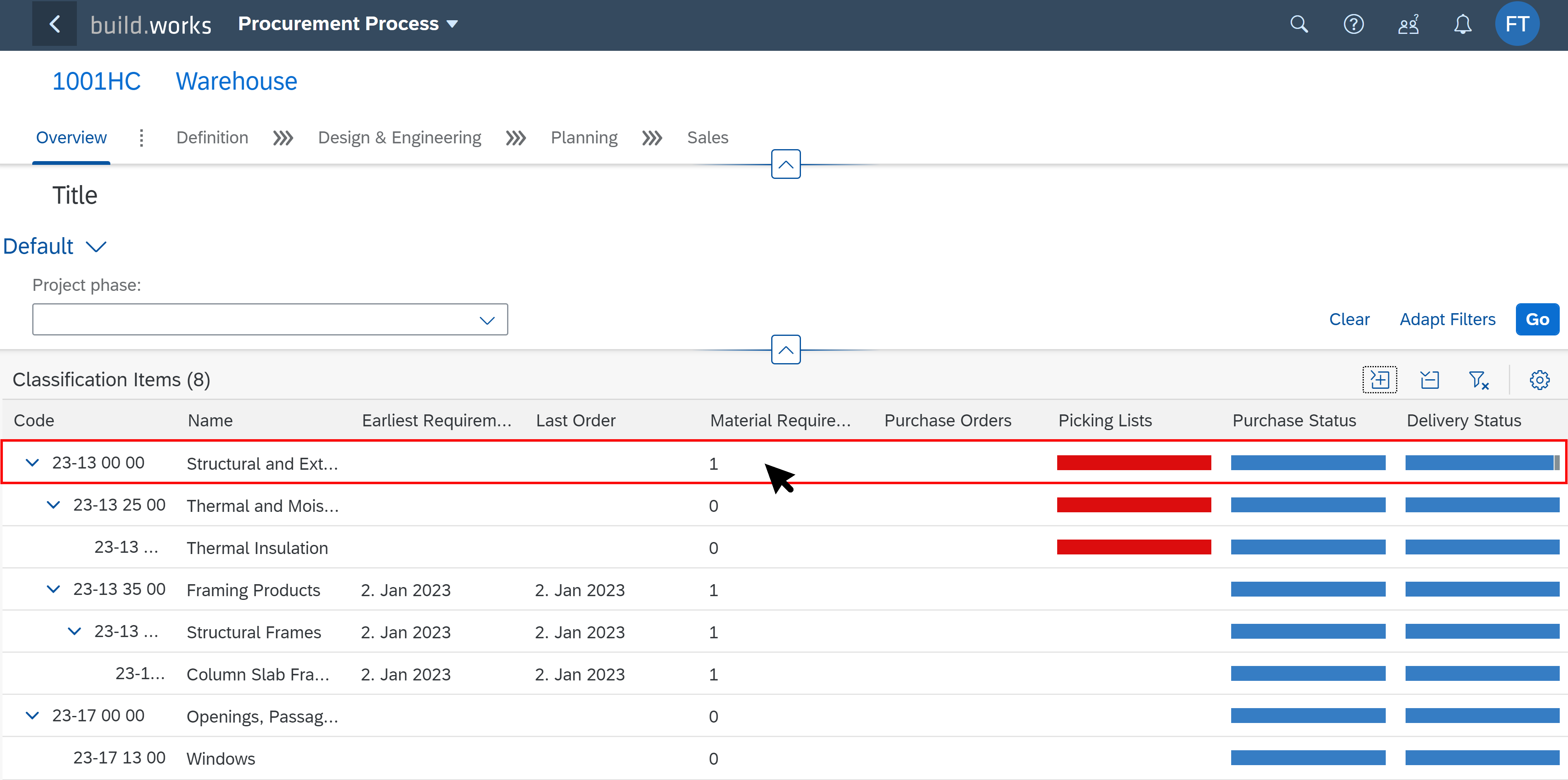Click the Collapse All rows icon
The image size is (1568, 780).
(1429, 380)
